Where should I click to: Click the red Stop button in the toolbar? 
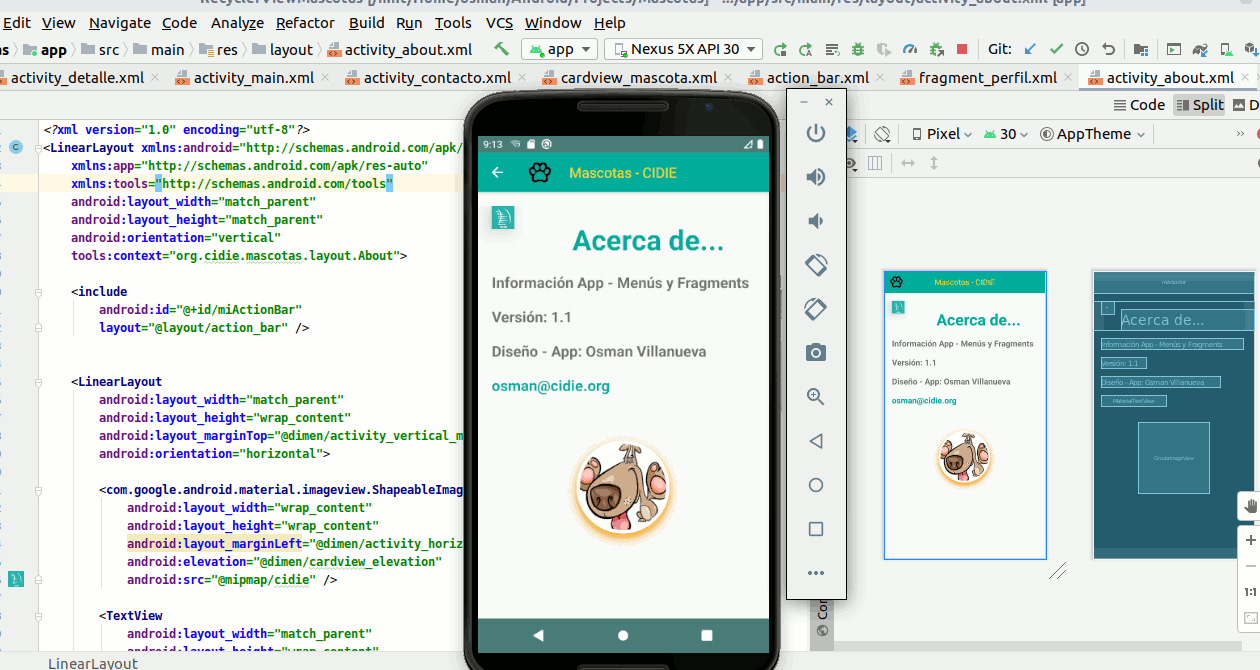tap(962, 49)
